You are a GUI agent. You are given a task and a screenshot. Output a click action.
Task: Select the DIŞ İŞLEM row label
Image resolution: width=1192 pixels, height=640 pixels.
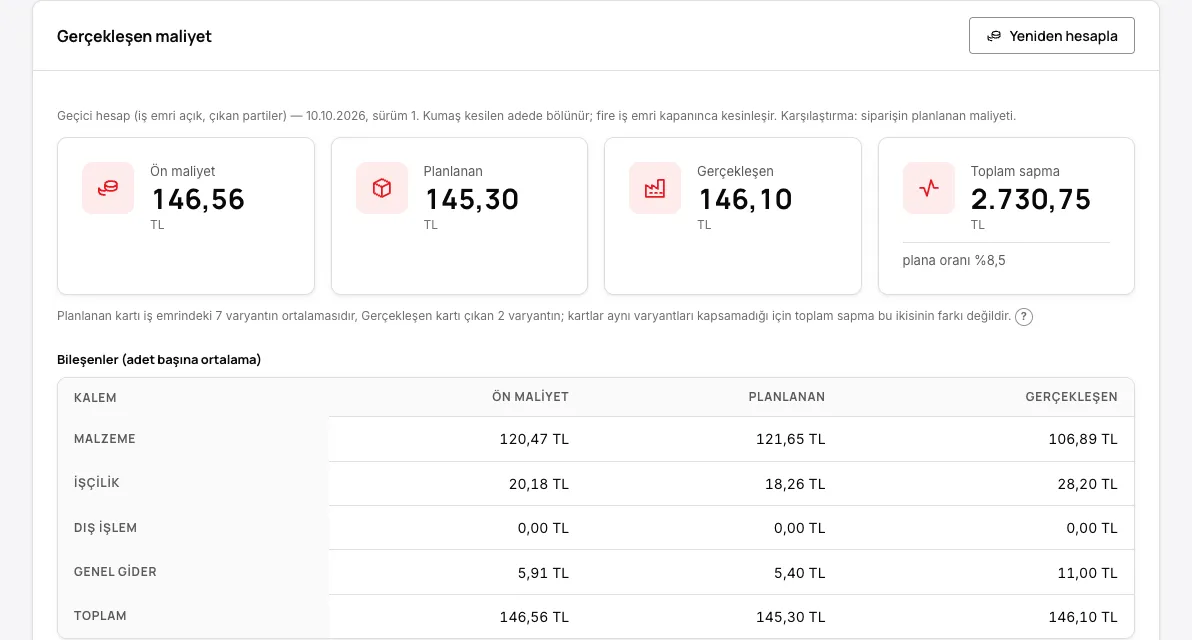[x=106, y=528]
